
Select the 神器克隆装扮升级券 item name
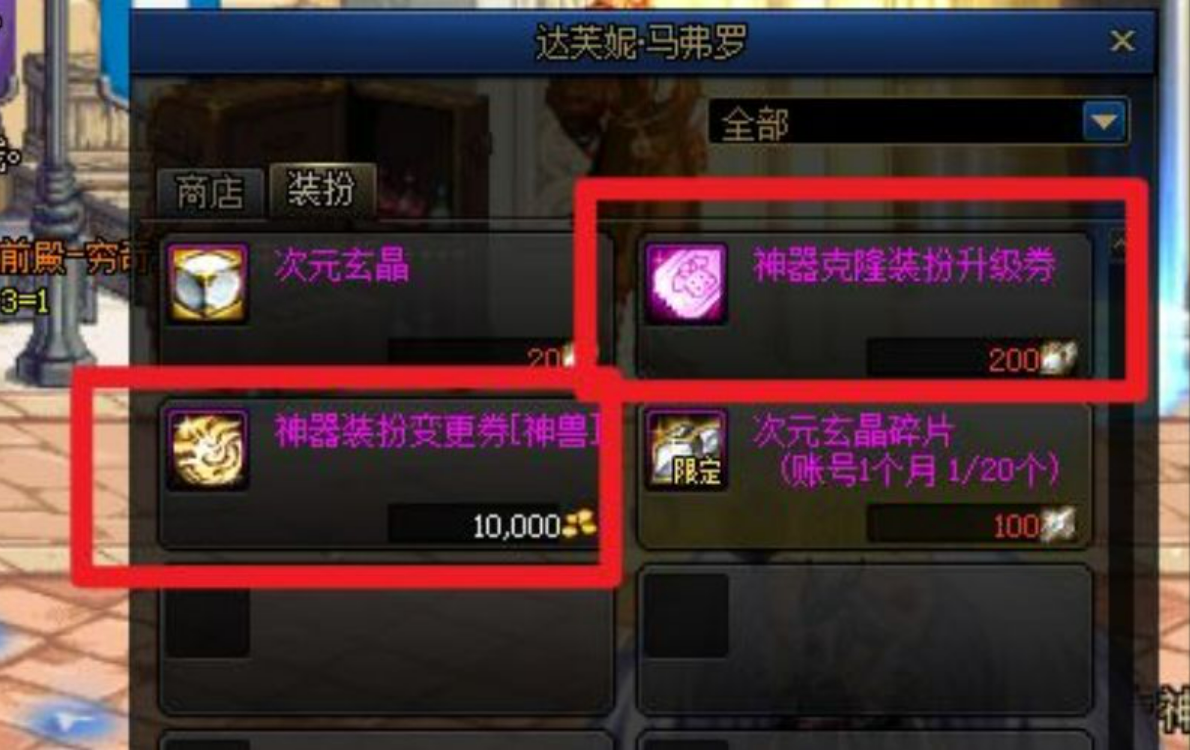pos(904,266)
